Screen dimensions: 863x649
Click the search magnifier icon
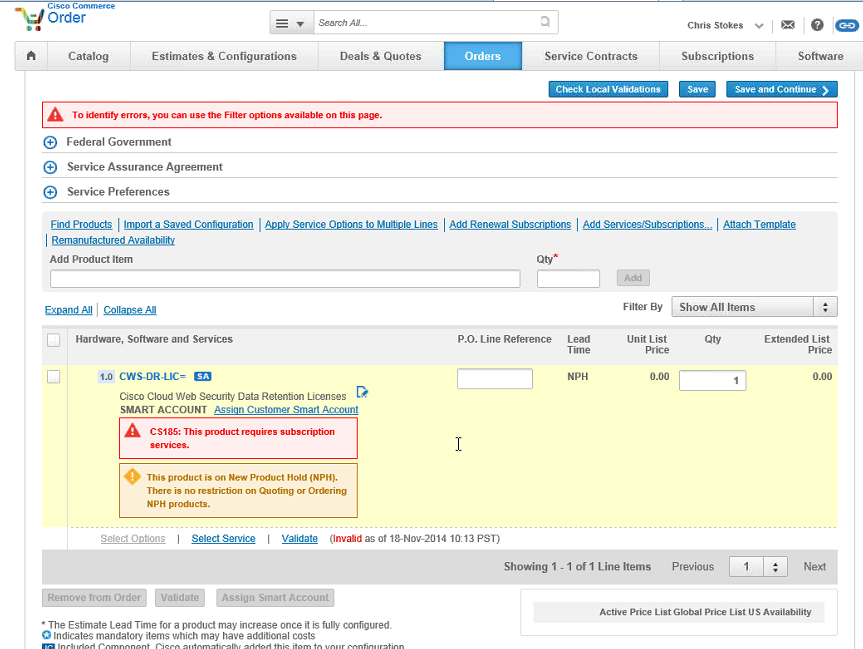[x=545, y=22]
